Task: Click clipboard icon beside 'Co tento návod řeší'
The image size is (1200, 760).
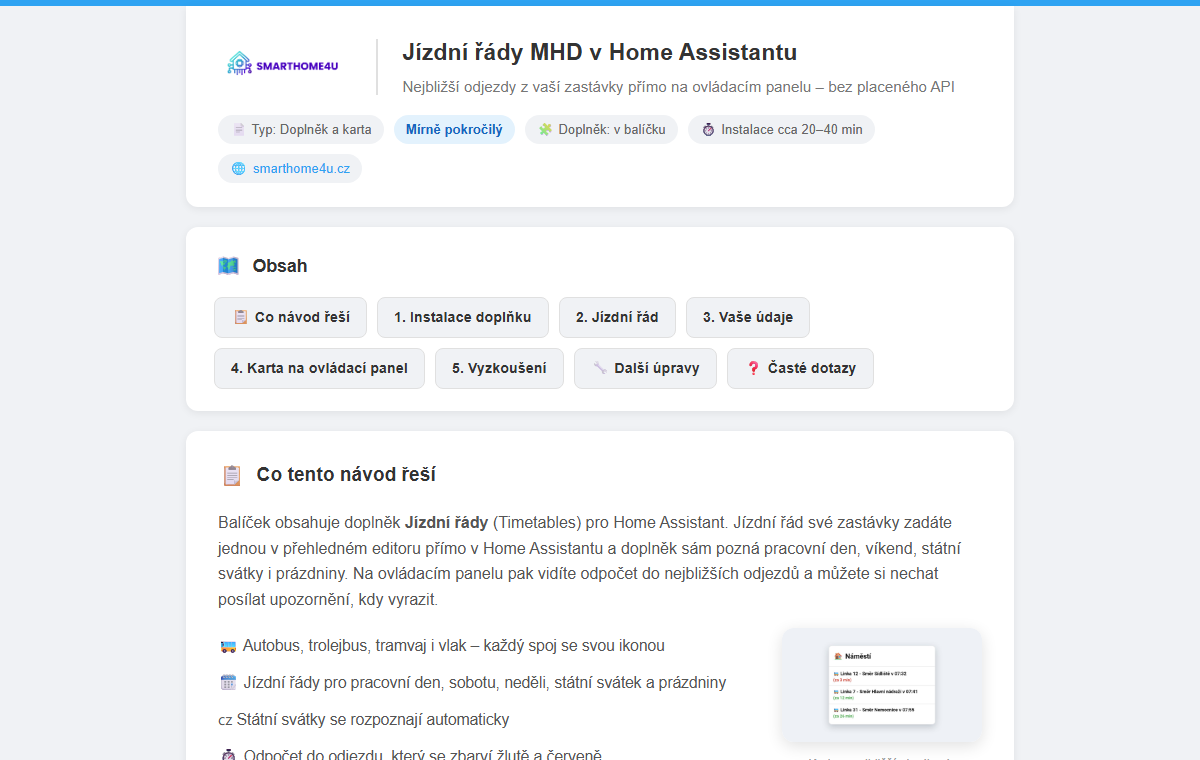Action: click(x=232, y=475)
